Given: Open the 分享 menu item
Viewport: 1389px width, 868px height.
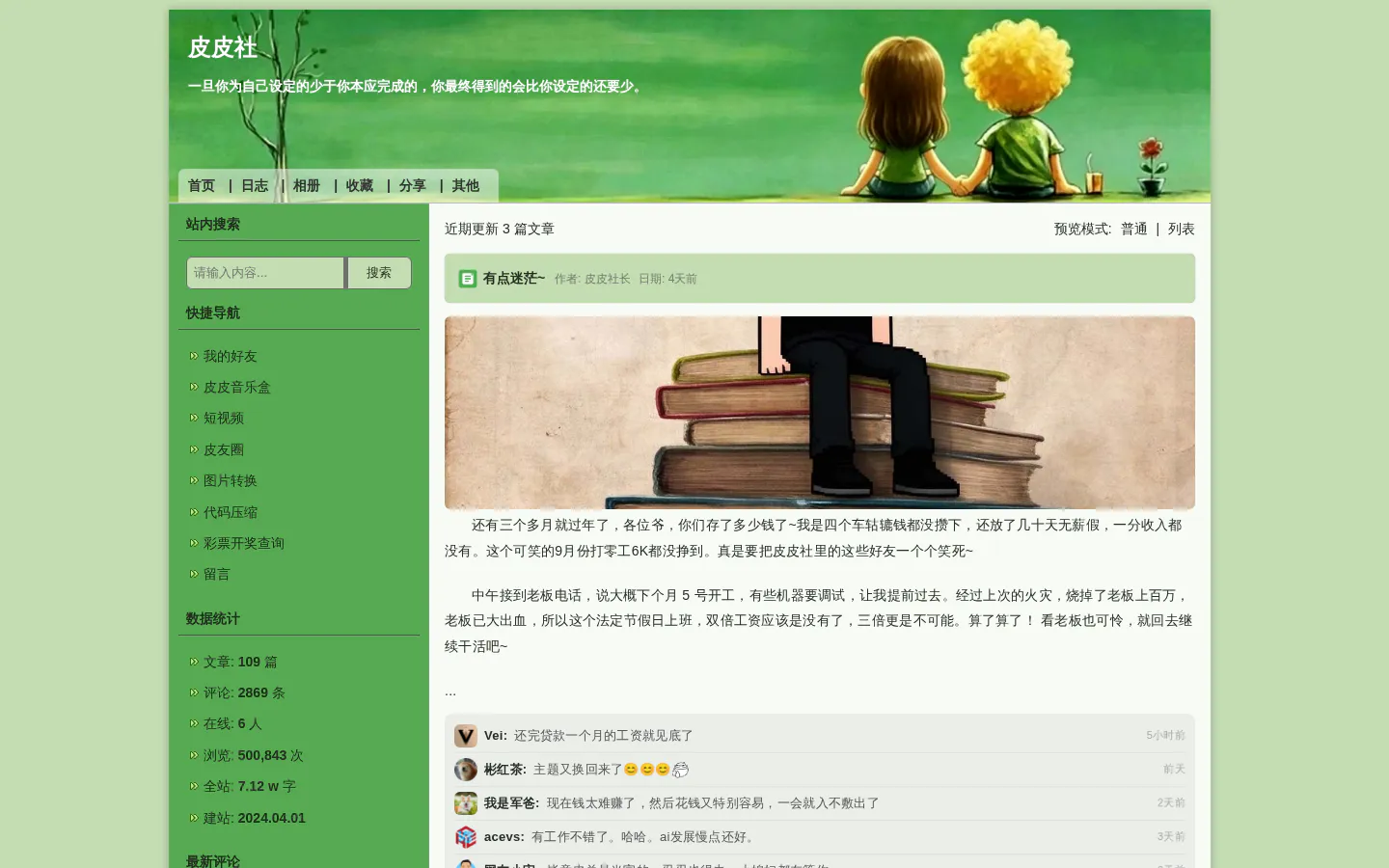Looking at the screenshot, I should pyautogui.click(x=413, y=186).
